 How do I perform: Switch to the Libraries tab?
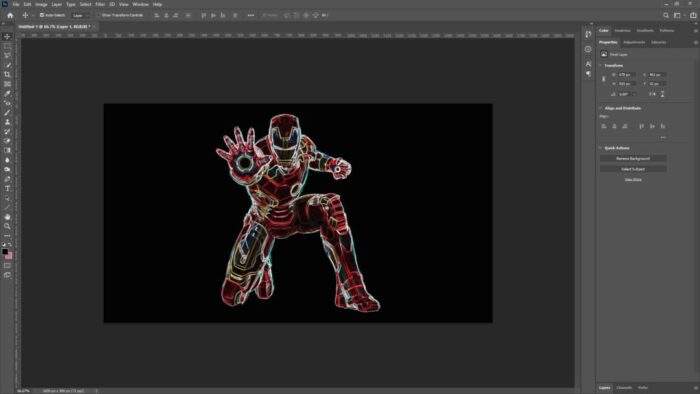click(x=658, y=42)
